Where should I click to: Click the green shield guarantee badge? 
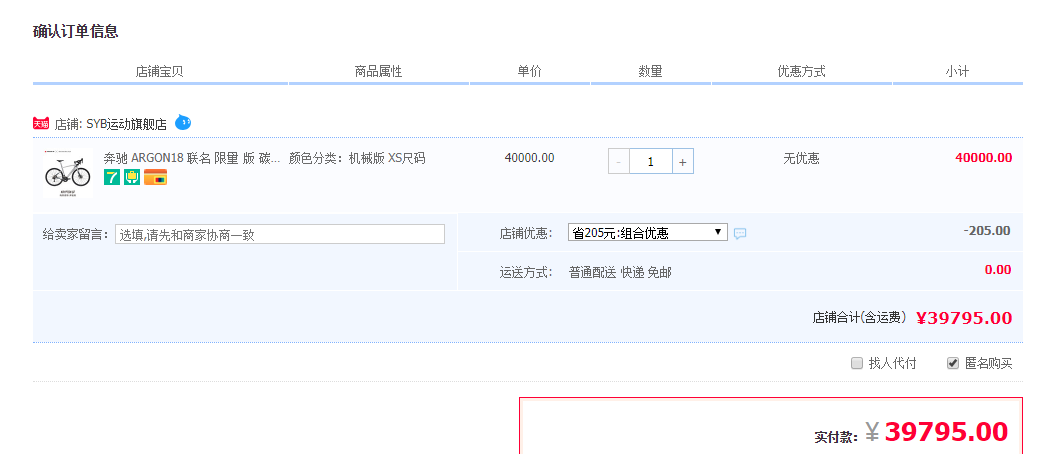(x=132, y=177)
